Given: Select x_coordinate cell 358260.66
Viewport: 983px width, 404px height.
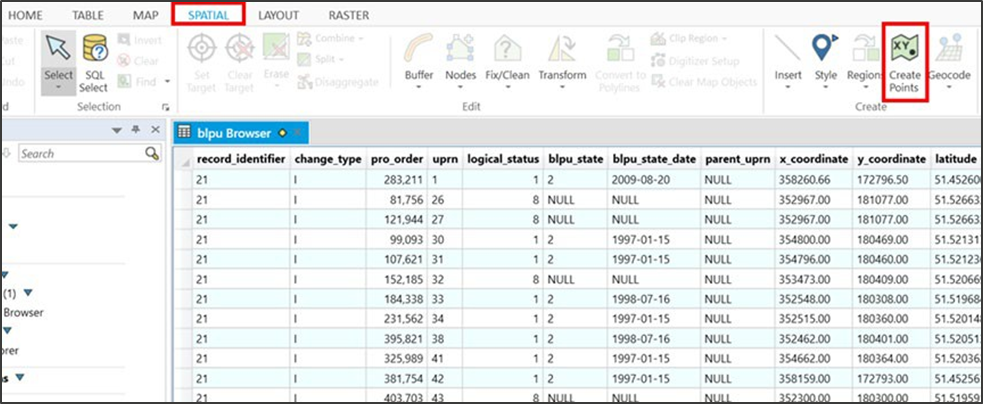Looking at the screenshot, I should tap(813, 179).
